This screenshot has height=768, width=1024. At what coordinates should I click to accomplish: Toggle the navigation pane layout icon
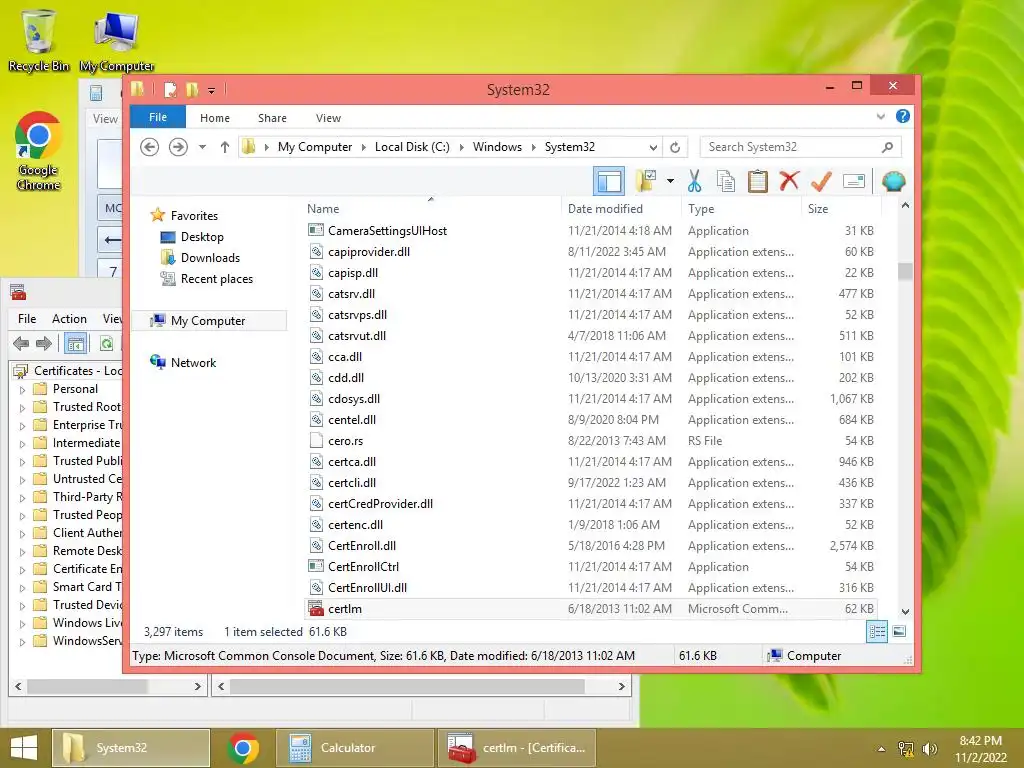point(609,181)
